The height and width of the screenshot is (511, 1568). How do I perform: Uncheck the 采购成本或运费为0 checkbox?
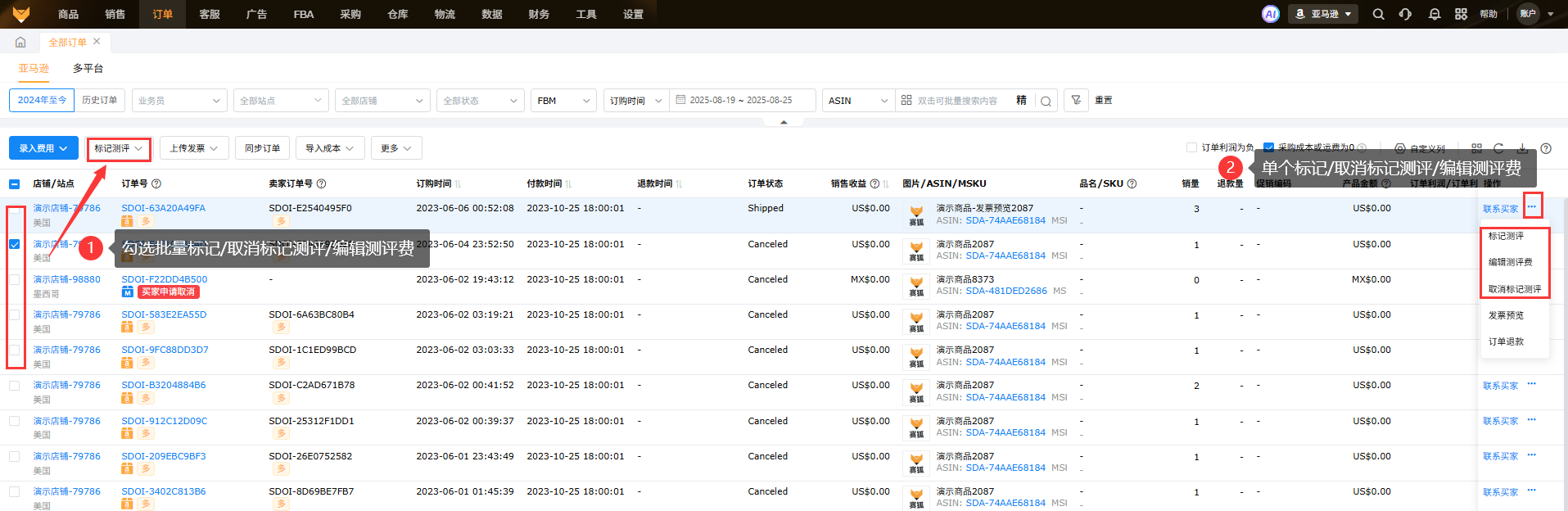coord(1268,147)
